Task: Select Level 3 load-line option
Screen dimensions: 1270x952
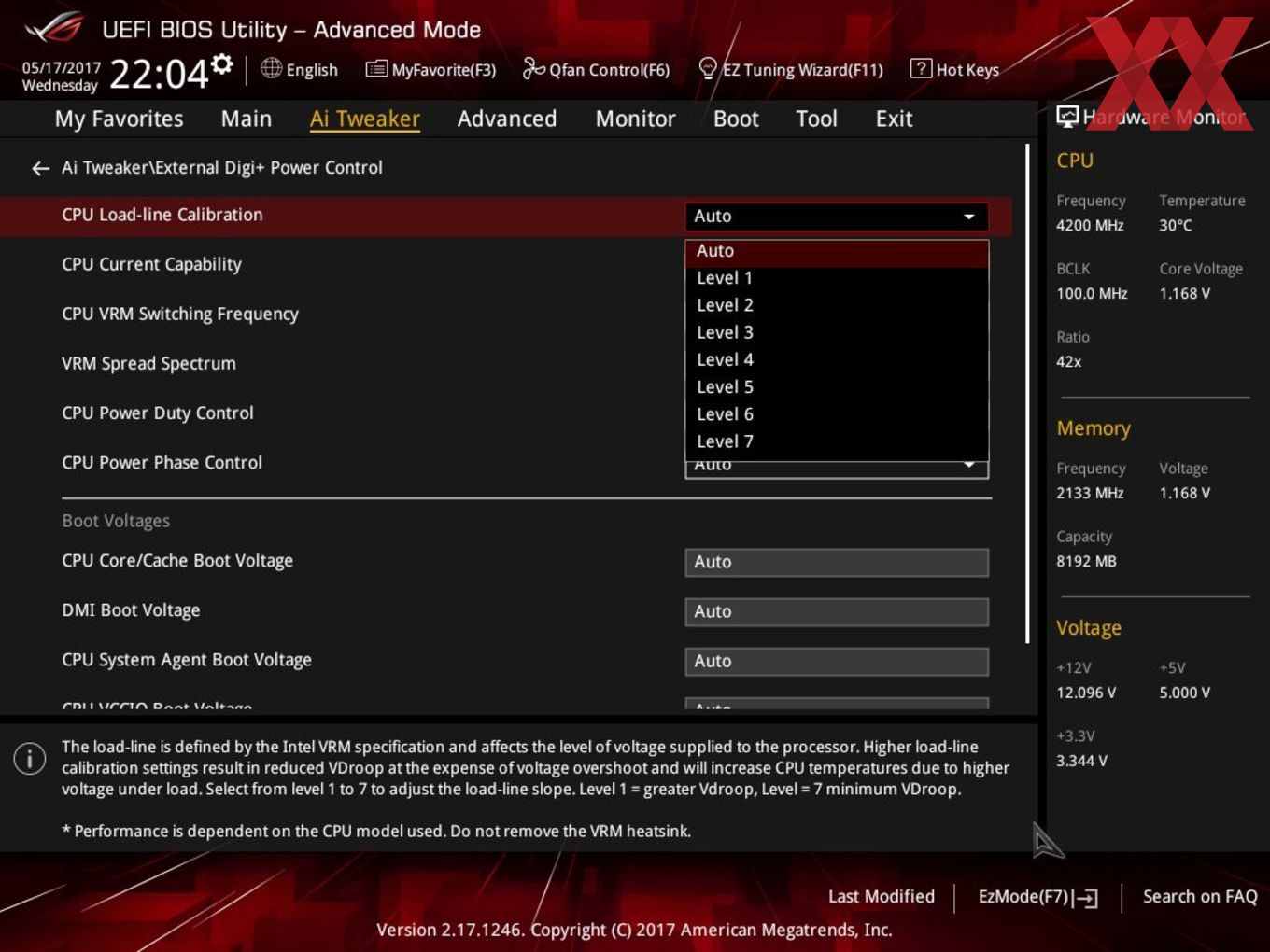Action: 837,332
